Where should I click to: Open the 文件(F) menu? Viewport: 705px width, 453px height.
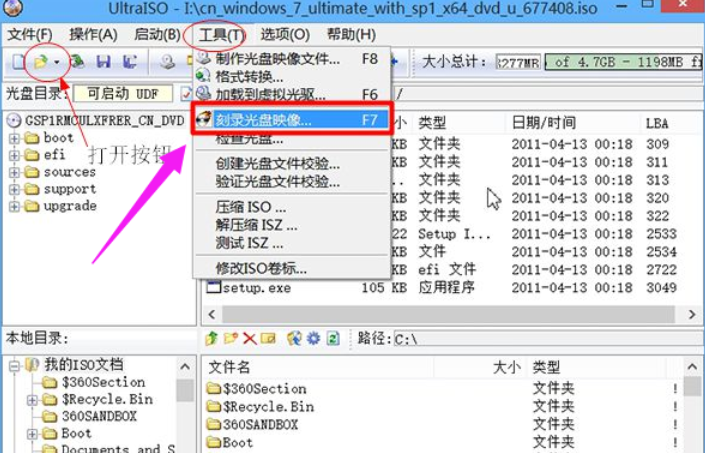pyautogui.click(x=29, y=35)
